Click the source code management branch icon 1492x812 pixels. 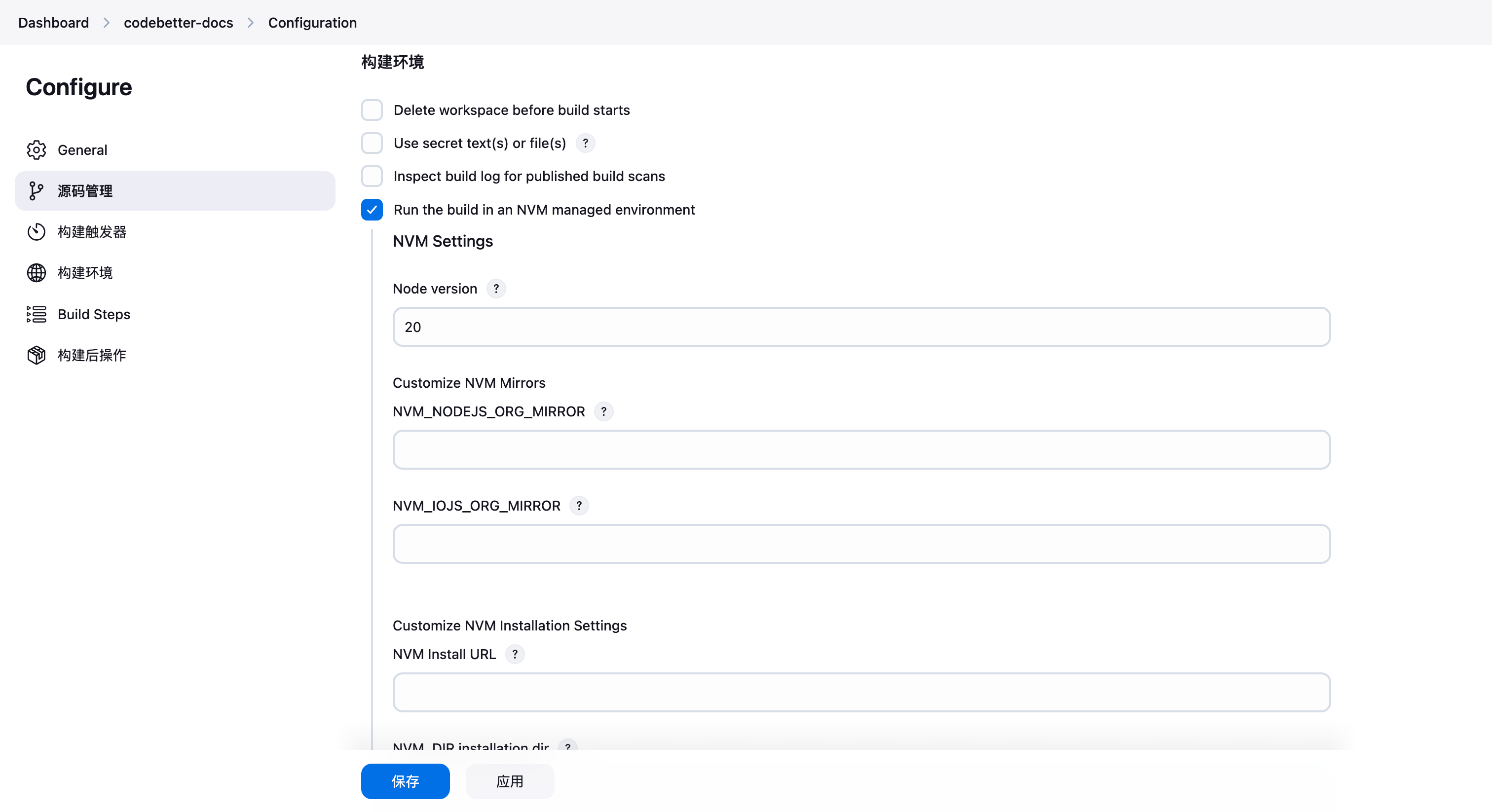[x=36, y=191]
